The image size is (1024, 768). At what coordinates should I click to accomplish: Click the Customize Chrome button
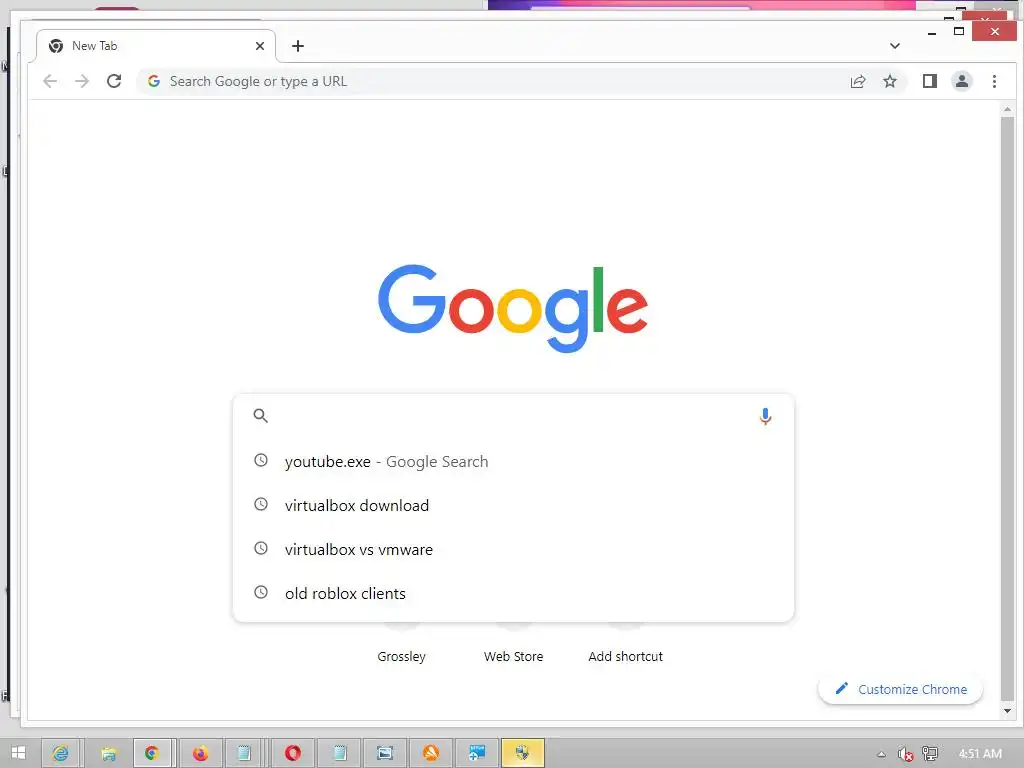(901, 690)
